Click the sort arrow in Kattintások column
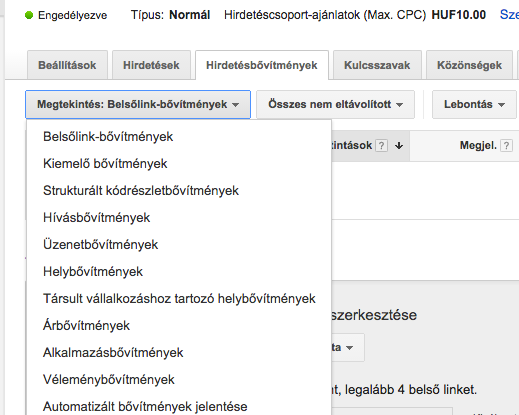The image size is (519, 415). 399,146
